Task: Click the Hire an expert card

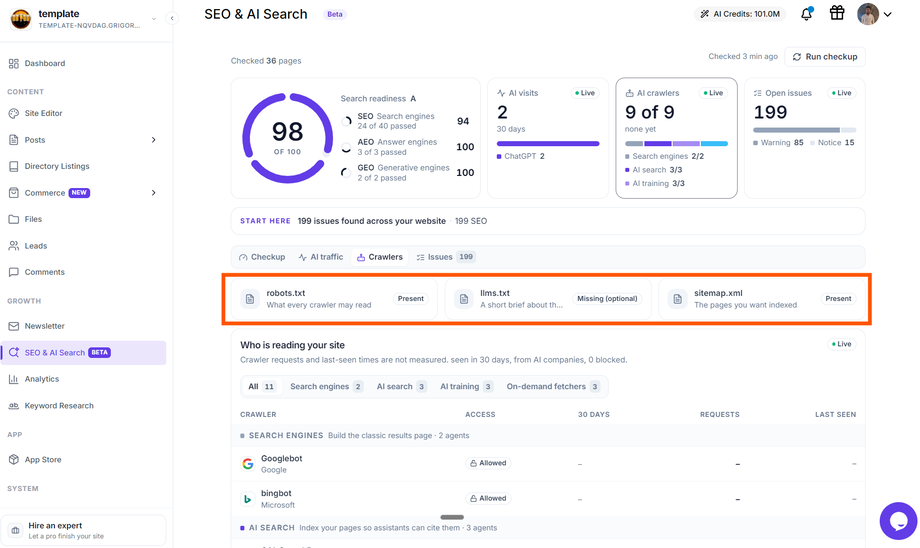Action: [x=83, y=530]
